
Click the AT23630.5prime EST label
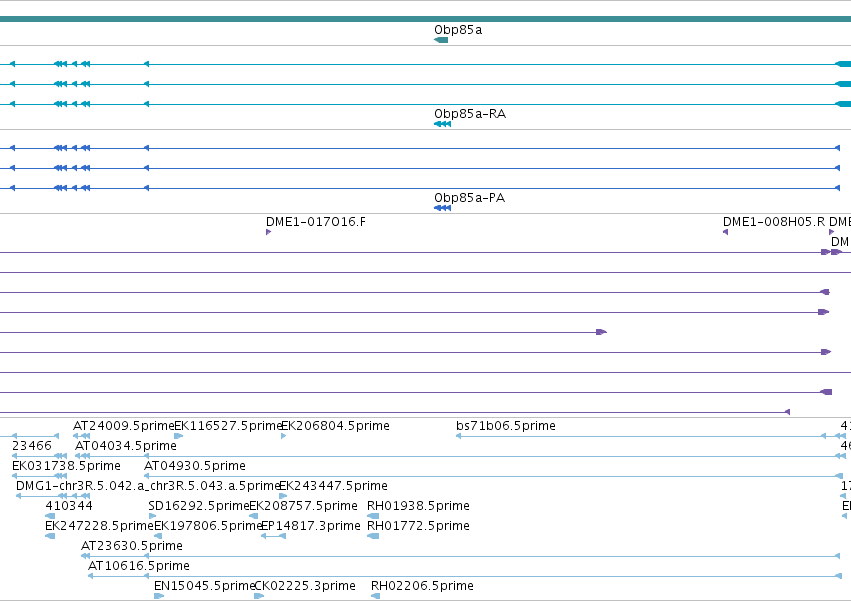click(x=132, y=546)
